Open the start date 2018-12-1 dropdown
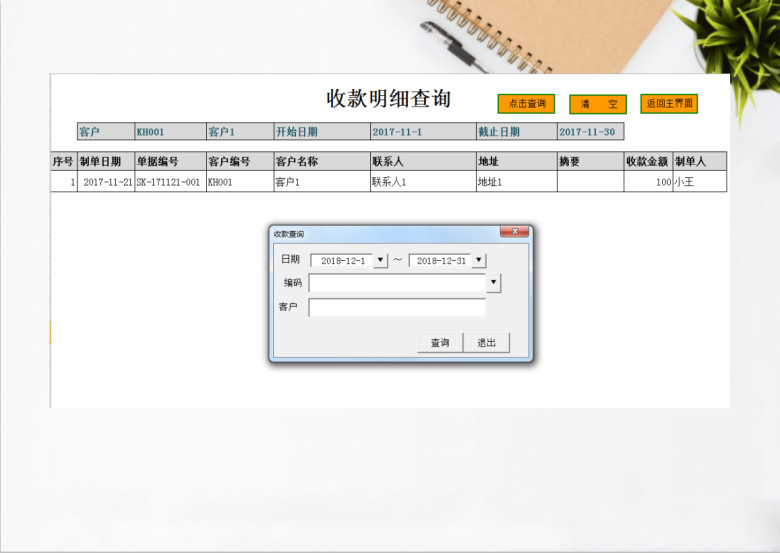The image size is (780, 553). click(x=380, y=260)
